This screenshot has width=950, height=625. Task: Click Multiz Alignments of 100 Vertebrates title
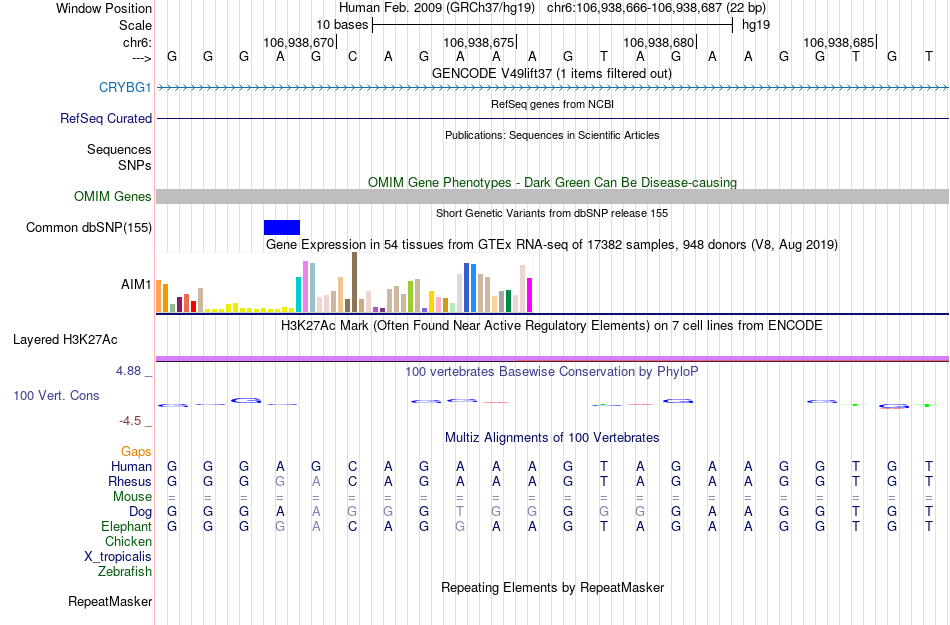(552, 437)
